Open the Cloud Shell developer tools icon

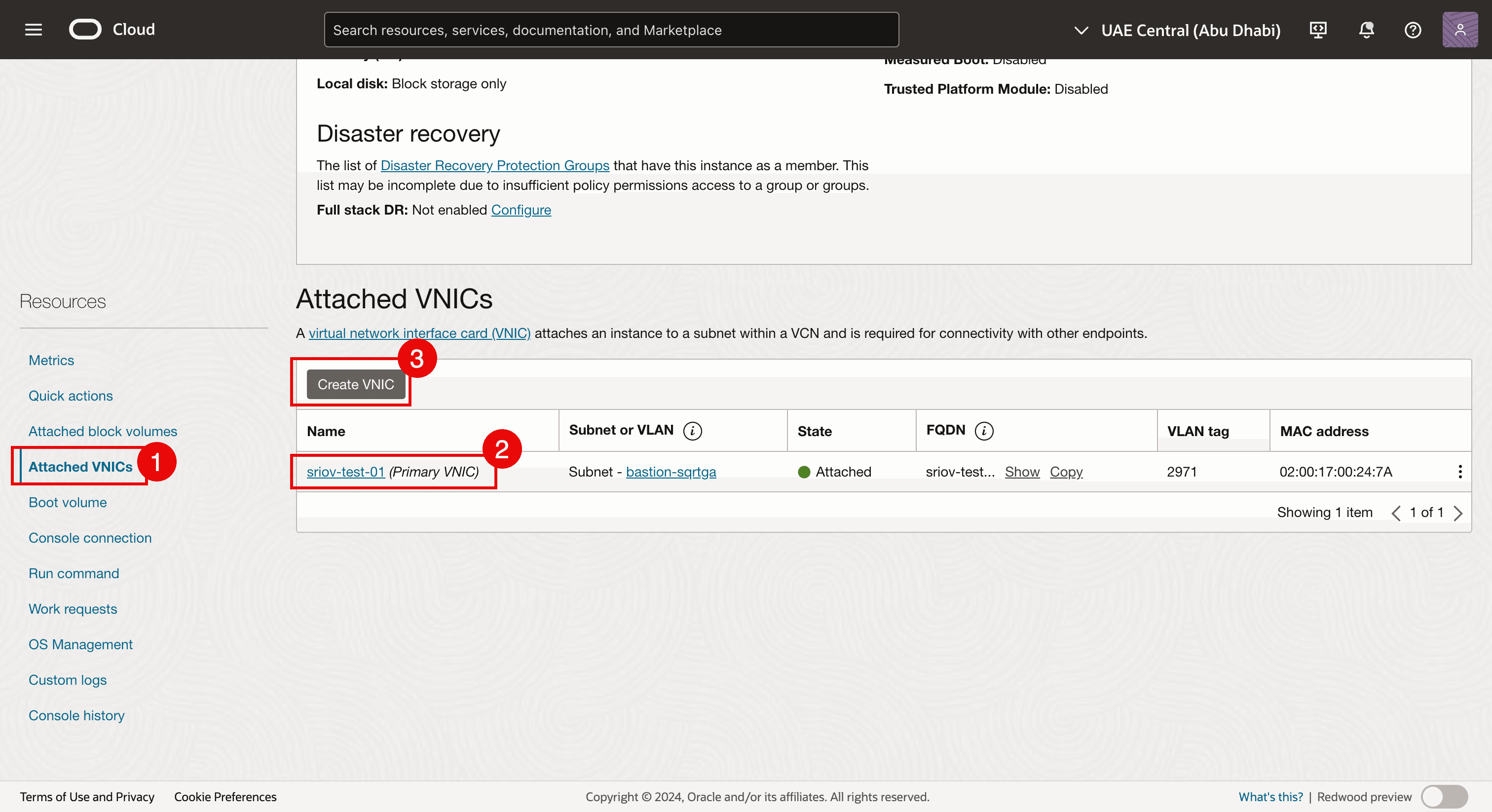1318,30
